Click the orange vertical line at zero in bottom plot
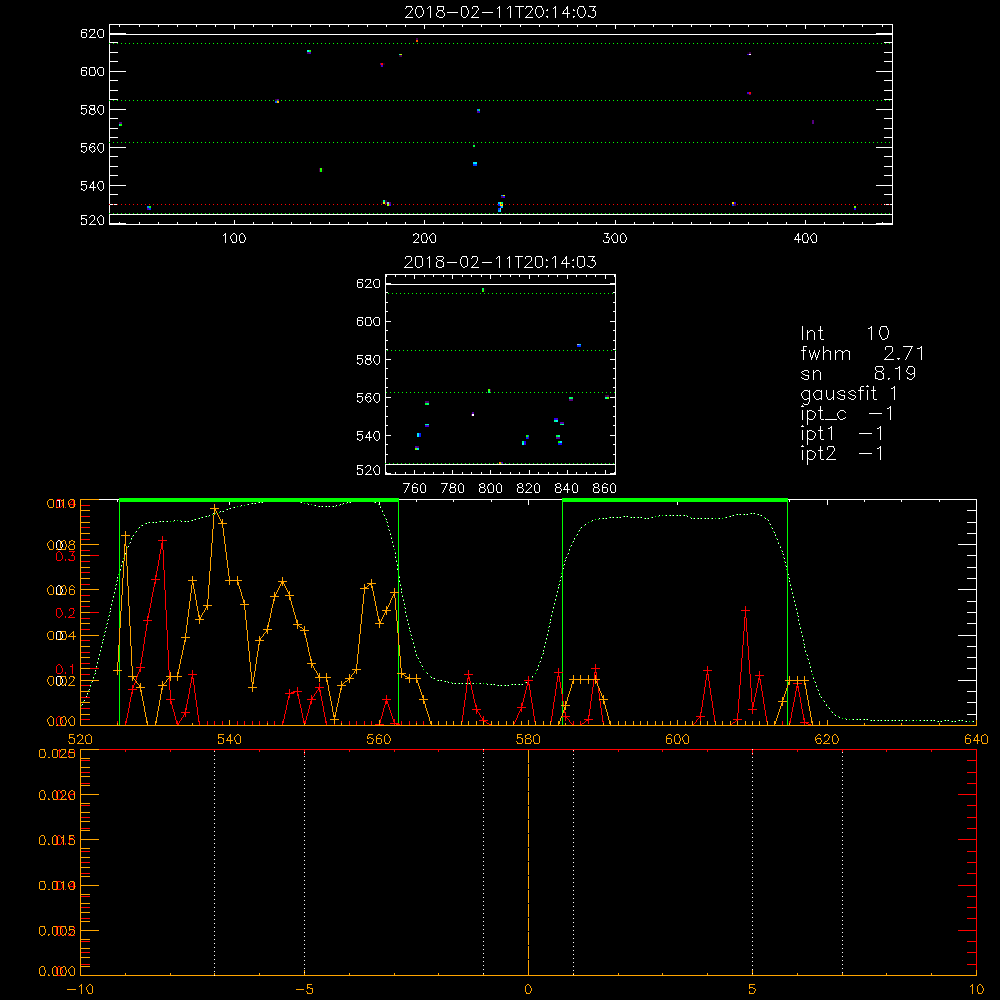 [x=528, y=862]
